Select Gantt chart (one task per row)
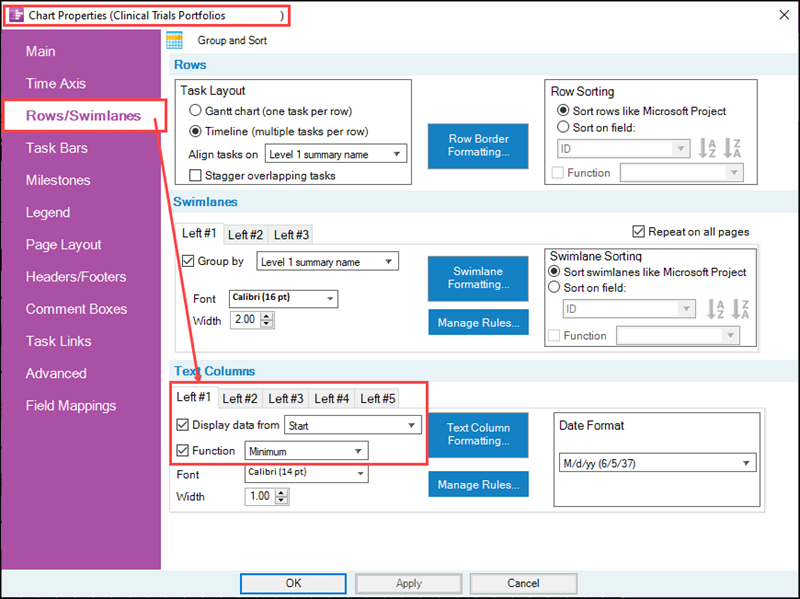800x599 pixels. [195, 110]
